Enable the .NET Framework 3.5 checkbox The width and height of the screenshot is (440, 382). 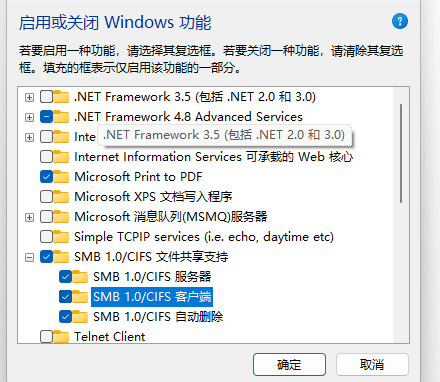pyautogui.click(x=46, y=97)
